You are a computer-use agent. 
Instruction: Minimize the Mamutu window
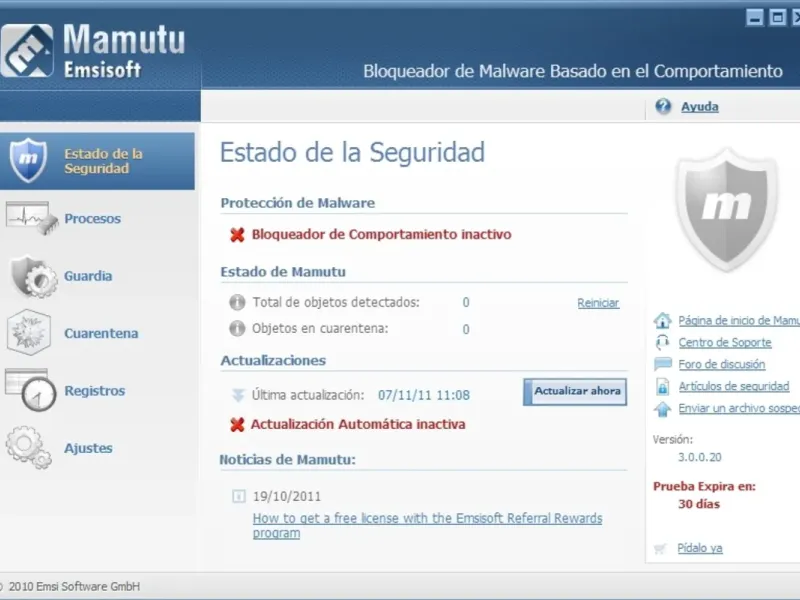(x=755, y=18)
